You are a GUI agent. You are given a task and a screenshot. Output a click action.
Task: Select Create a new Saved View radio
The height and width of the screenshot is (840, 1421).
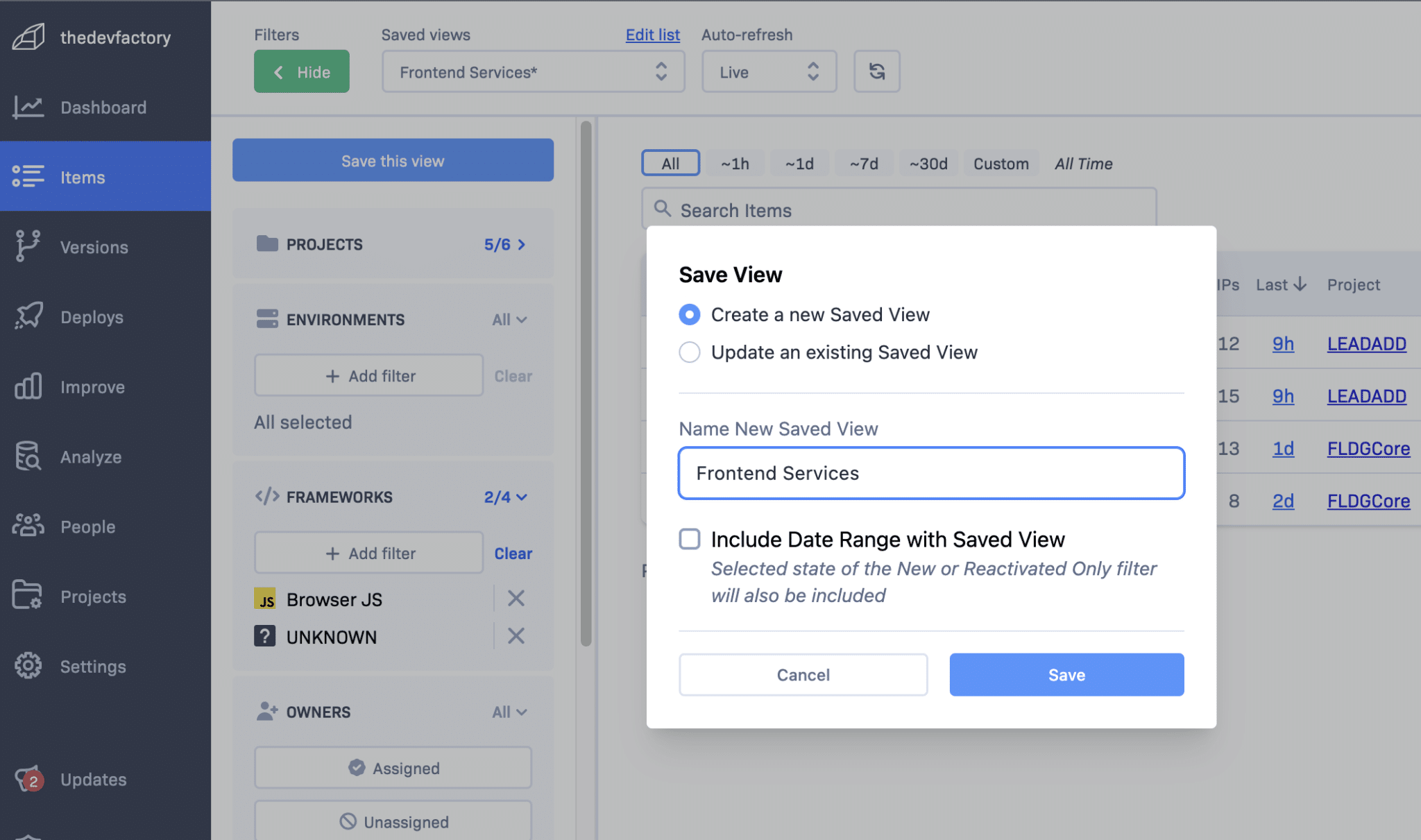coord(689,315)
